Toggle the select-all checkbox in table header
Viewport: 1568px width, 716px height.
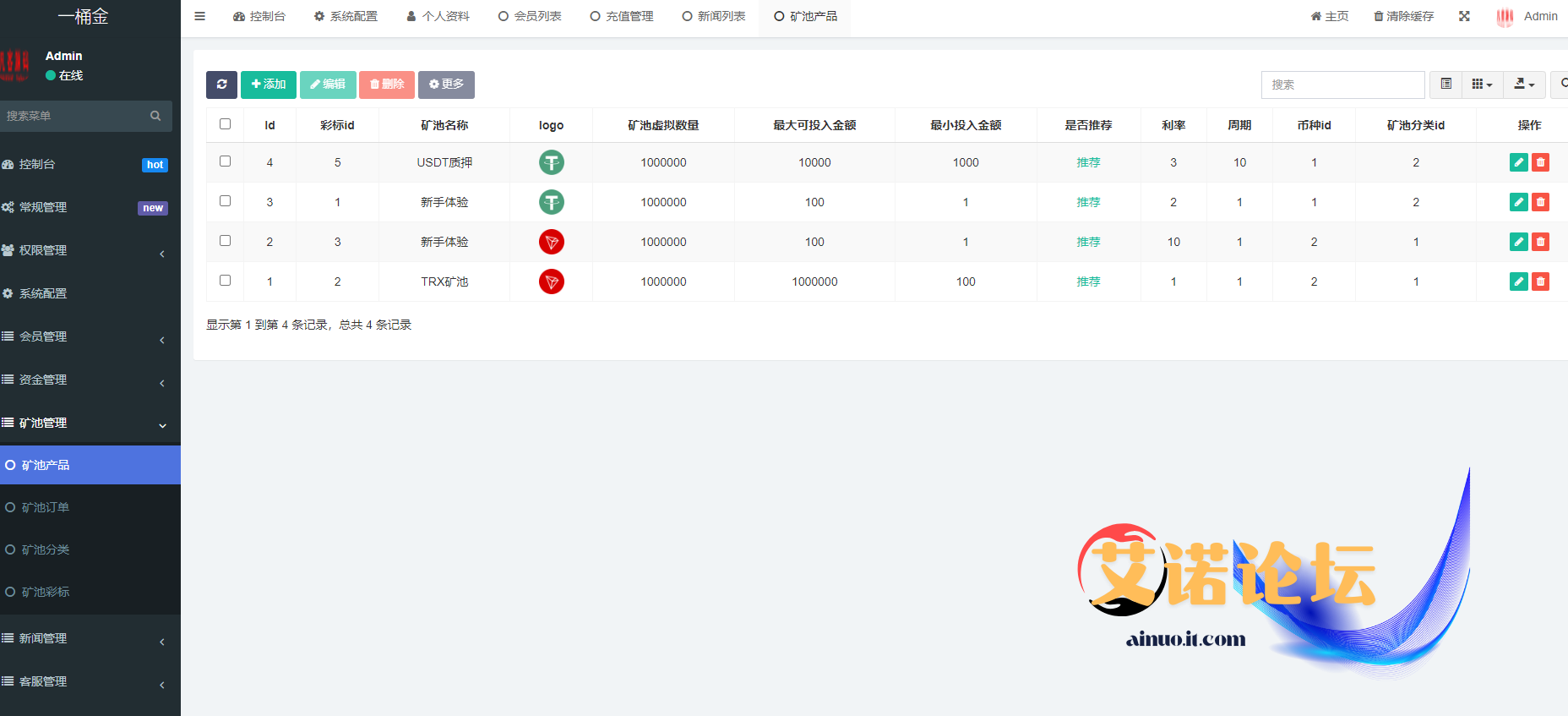coord(225,124)
